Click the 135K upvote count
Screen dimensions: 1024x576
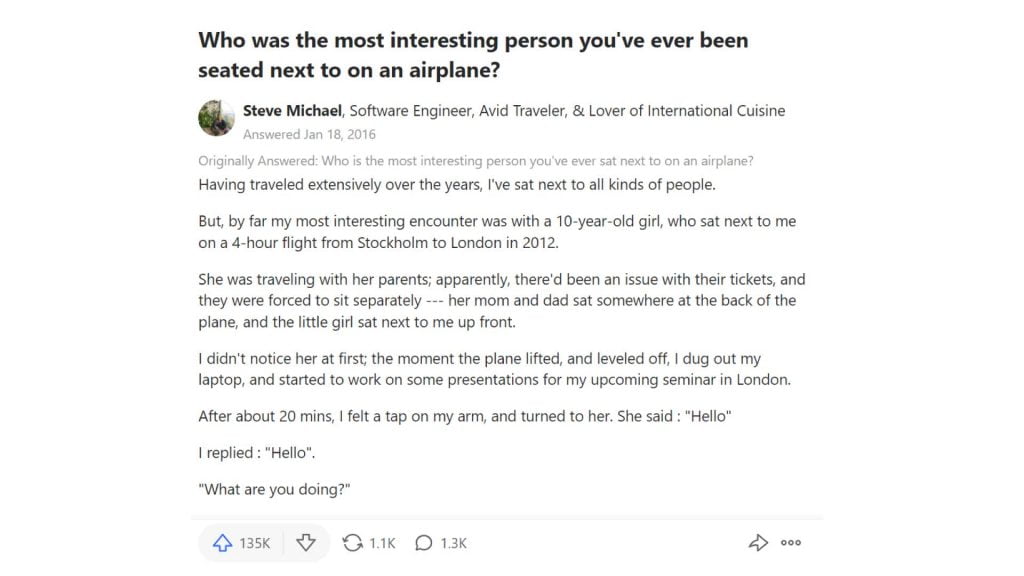click(255, 543)
